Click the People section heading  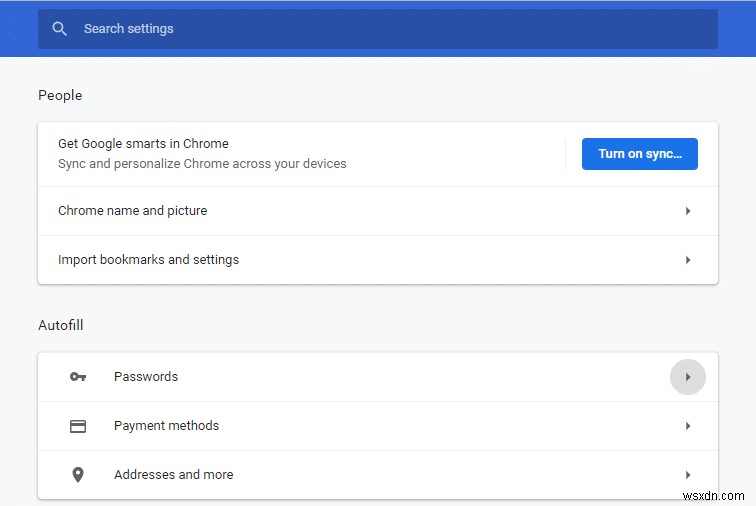(60, 96)
